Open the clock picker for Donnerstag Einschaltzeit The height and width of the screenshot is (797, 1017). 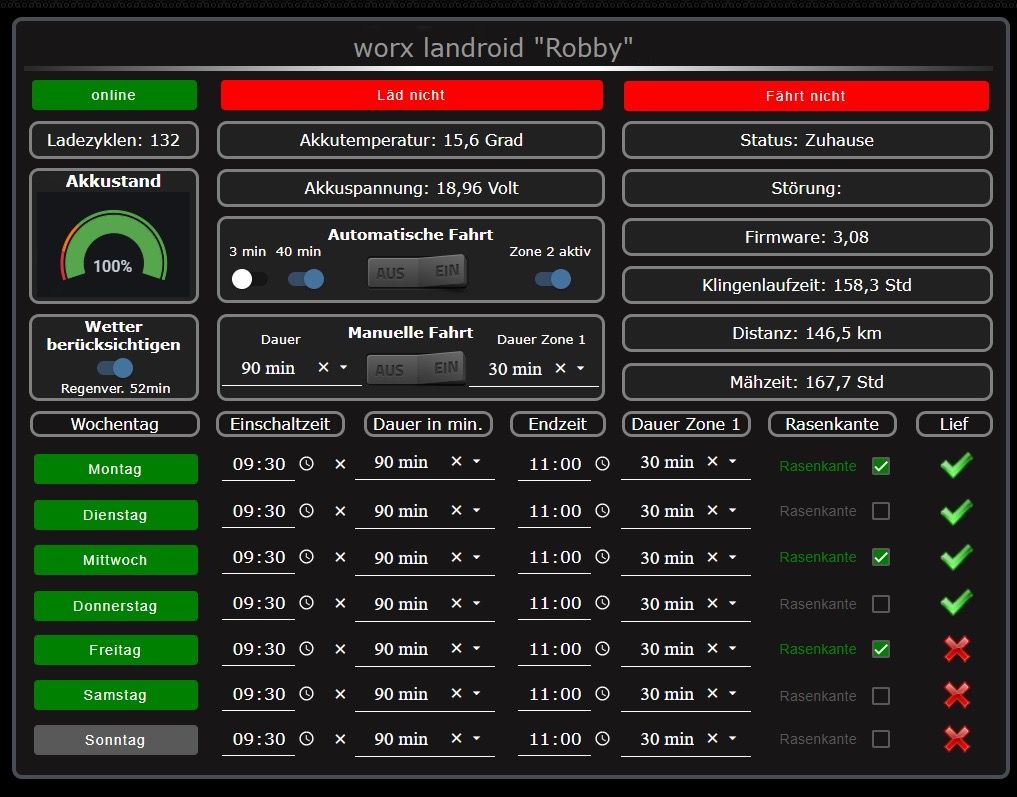306,603
